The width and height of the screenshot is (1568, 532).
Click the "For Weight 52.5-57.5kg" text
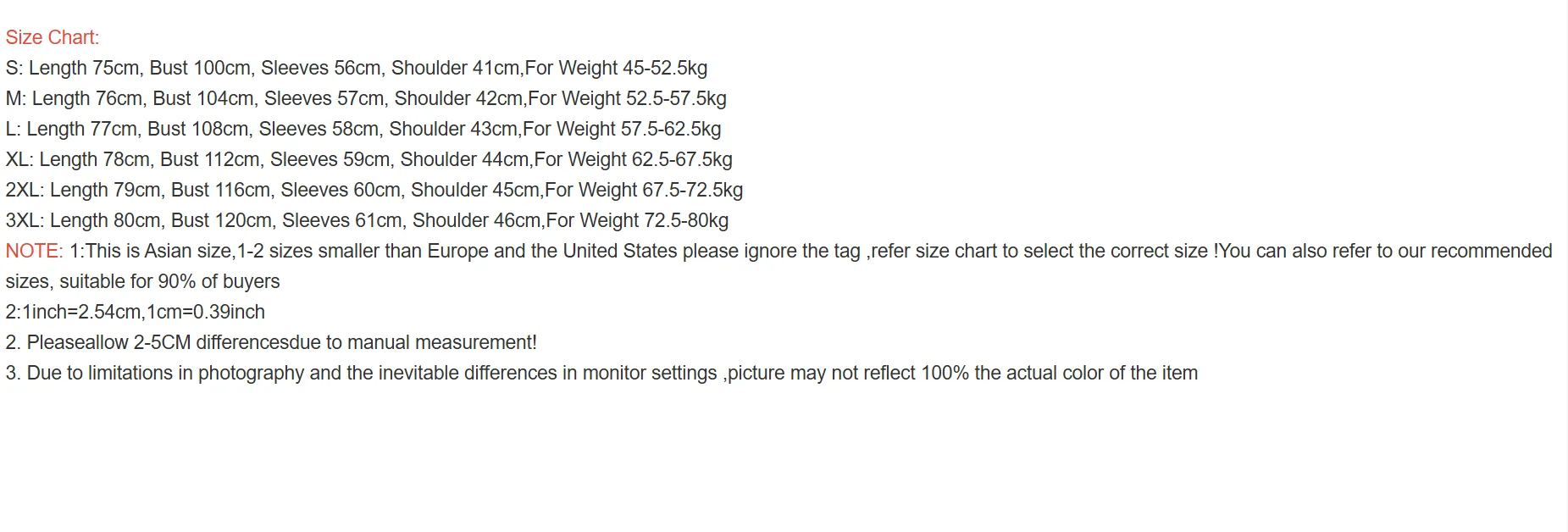click(628, 98)
